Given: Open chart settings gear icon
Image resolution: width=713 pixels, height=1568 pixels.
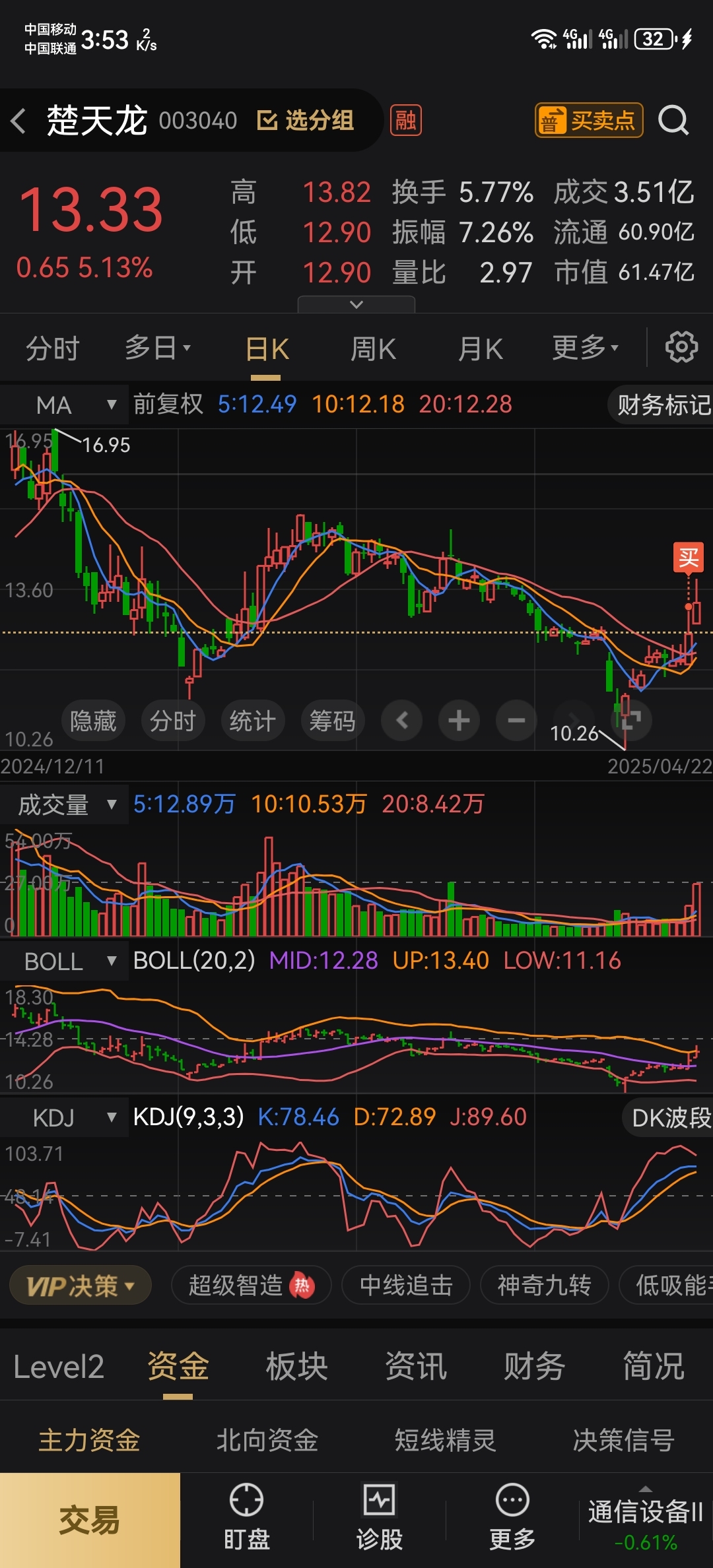Looking at the screenshot, I should [x=681, y=347].
